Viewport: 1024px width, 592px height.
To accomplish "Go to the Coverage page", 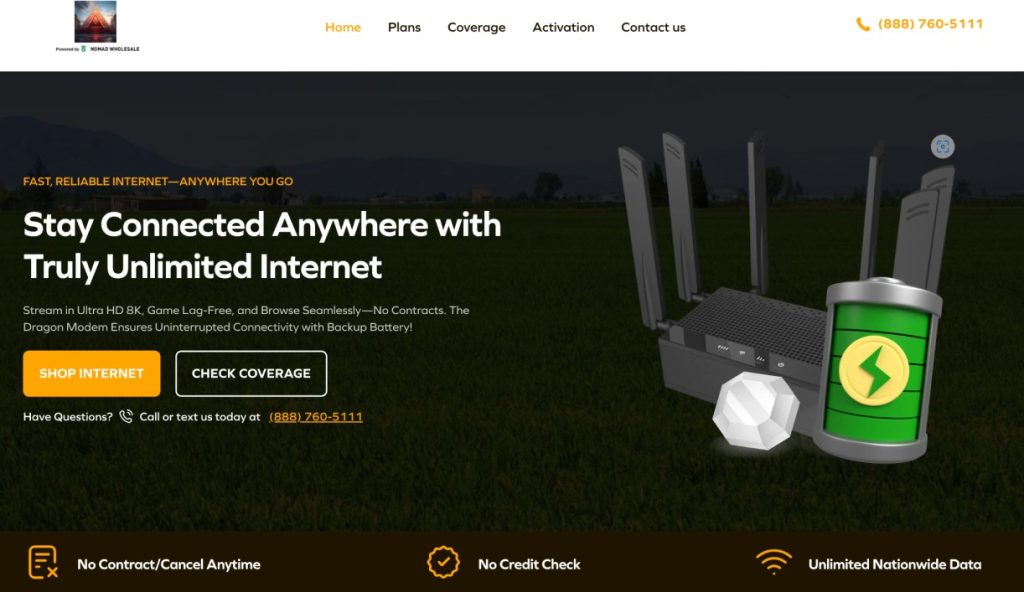I will coord(476,27).
